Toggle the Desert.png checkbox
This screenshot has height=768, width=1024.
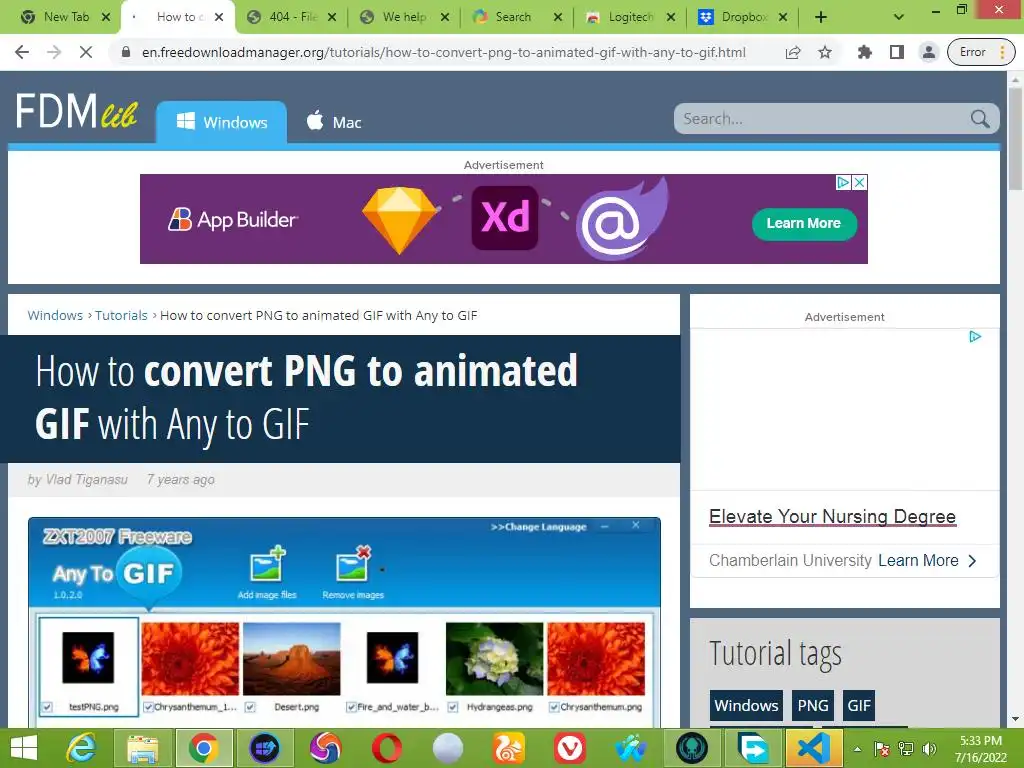(x=250, y=707)
